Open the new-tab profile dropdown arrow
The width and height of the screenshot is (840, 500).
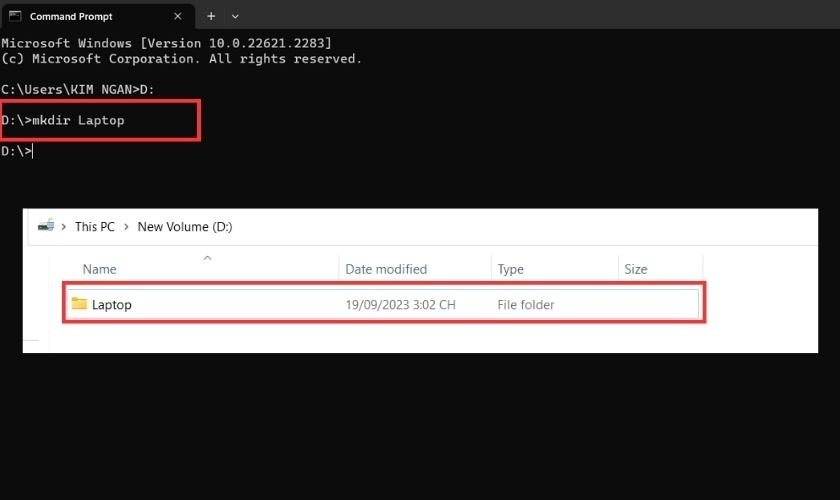pyautogui.click(x=236, y=17)
